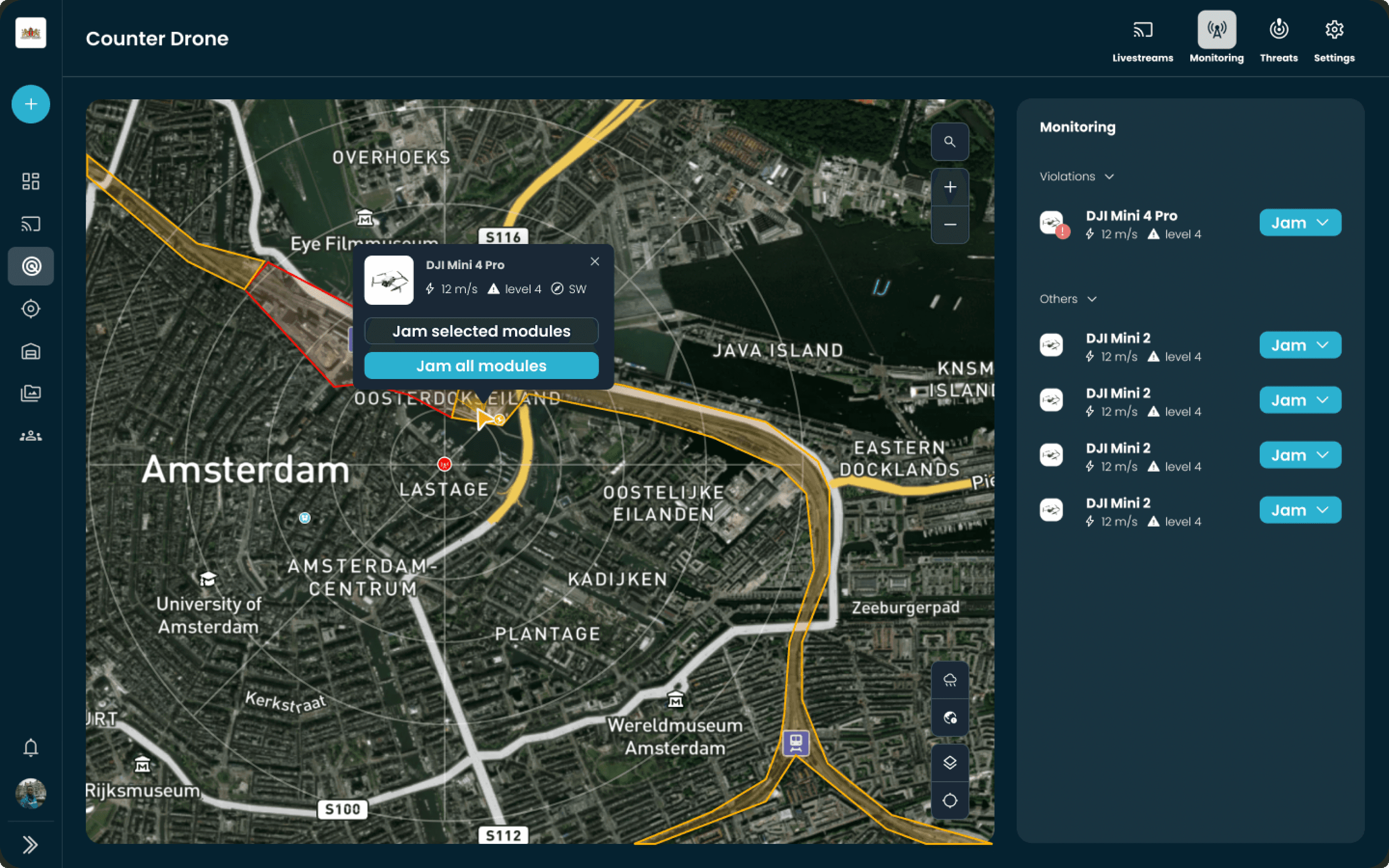Switch to the Monitoring tab
Screen dimensions: 1389x868
pyautogui.click(x=1217, y=38)
